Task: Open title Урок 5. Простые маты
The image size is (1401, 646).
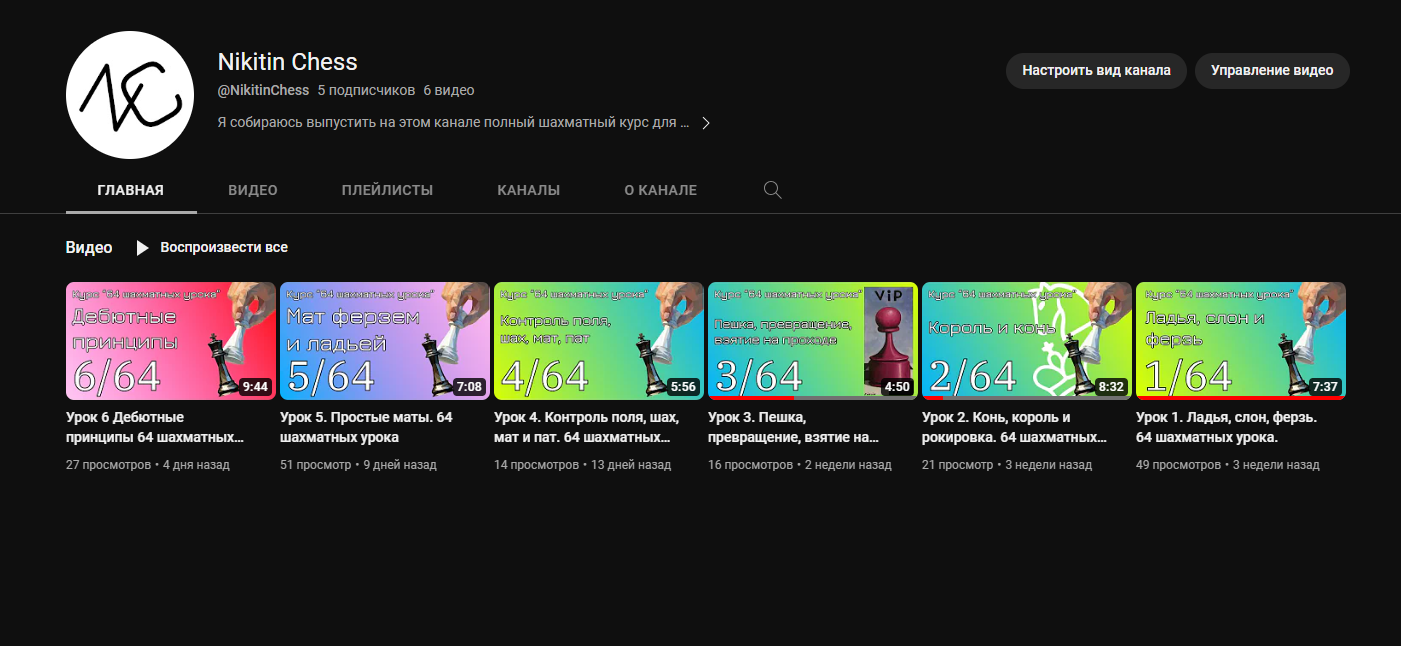Action: click(x=366, y=427)
